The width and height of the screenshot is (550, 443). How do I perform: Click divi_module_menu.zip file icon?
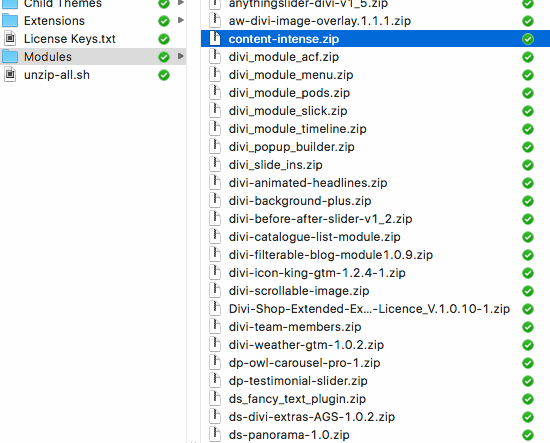tap(215, 75)
